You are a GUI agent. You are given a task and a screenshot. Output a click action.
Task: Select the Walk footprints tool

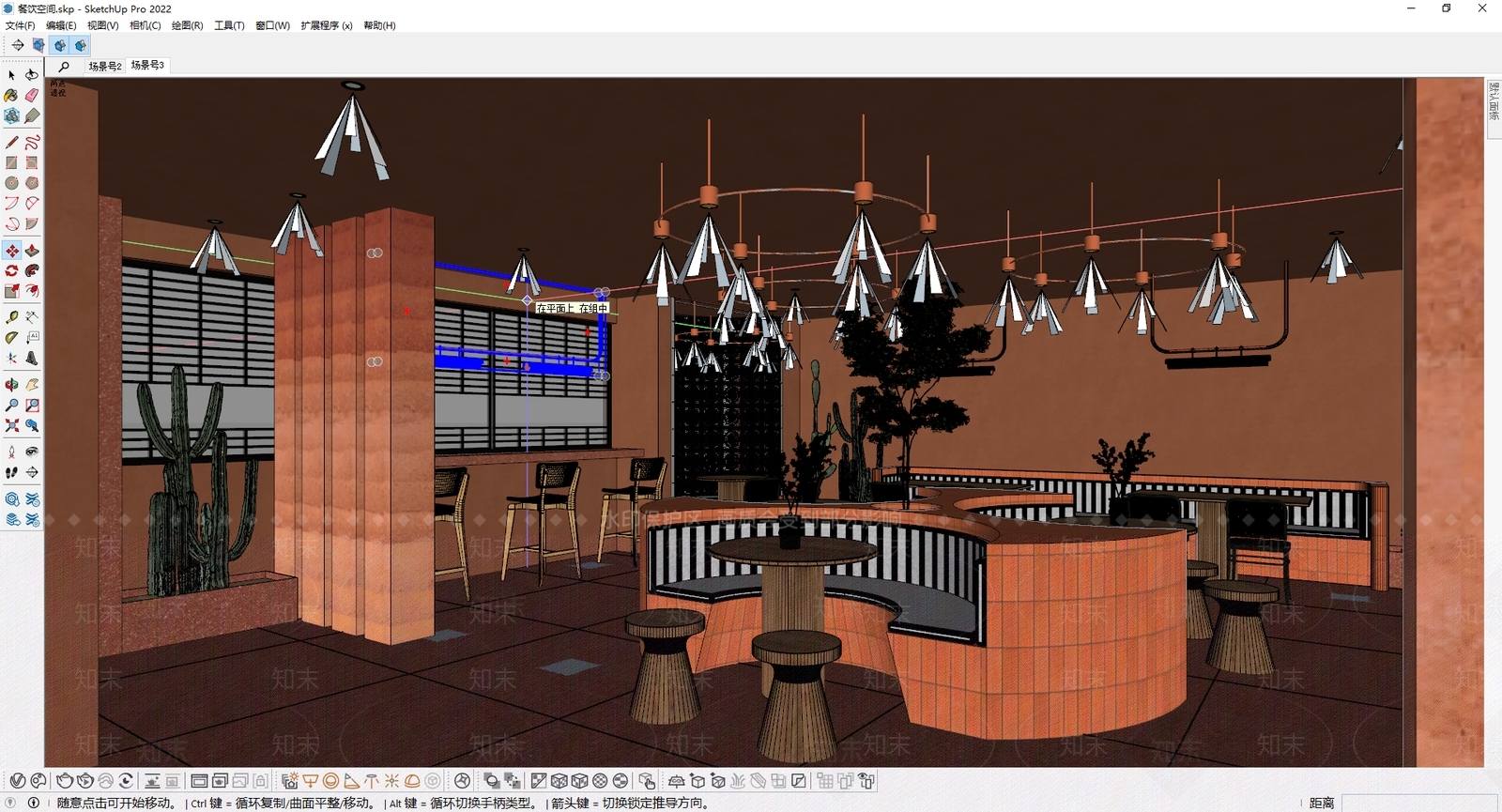pos(11,473)
